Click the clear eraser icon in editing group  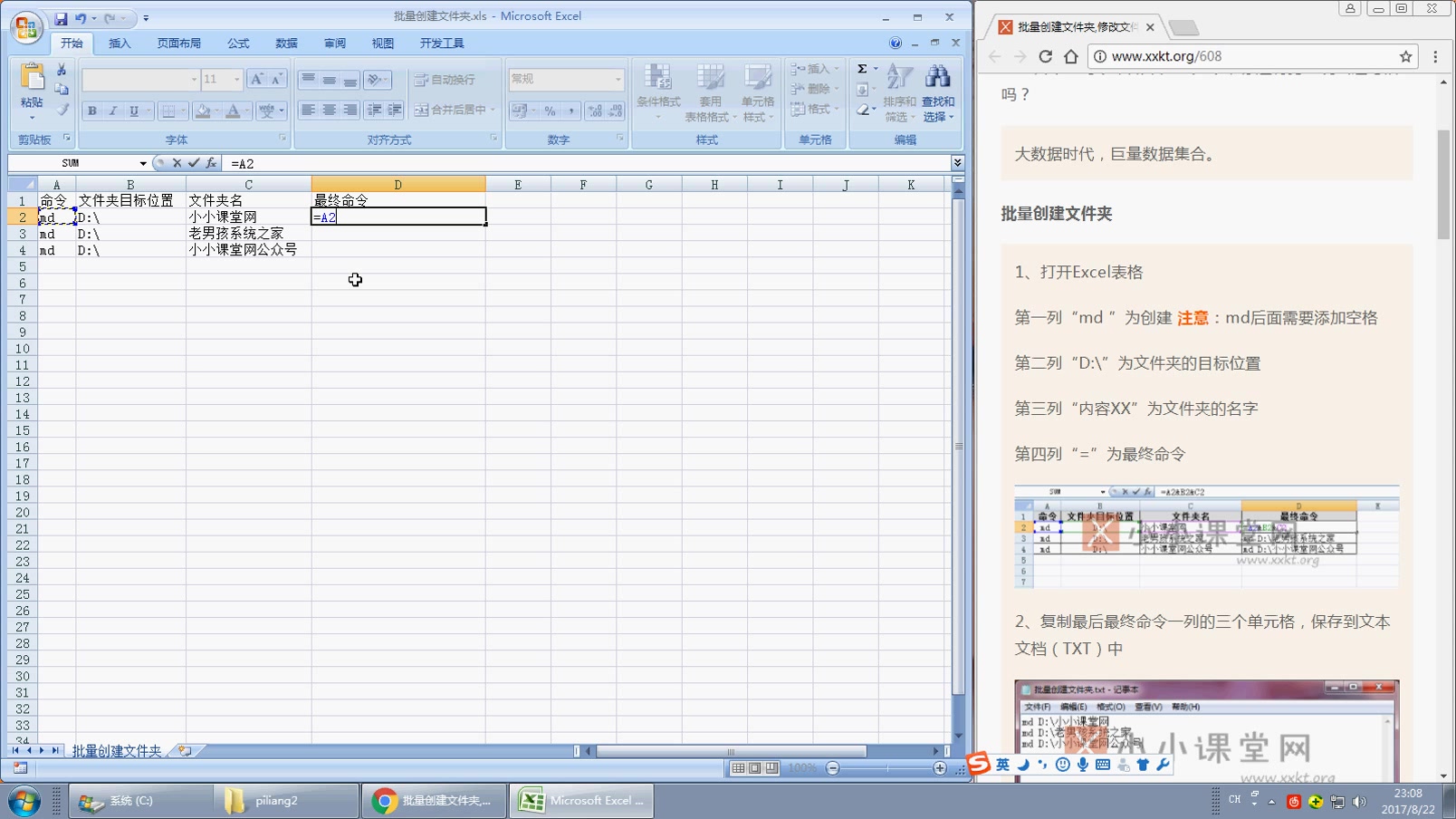pos(863,110)
